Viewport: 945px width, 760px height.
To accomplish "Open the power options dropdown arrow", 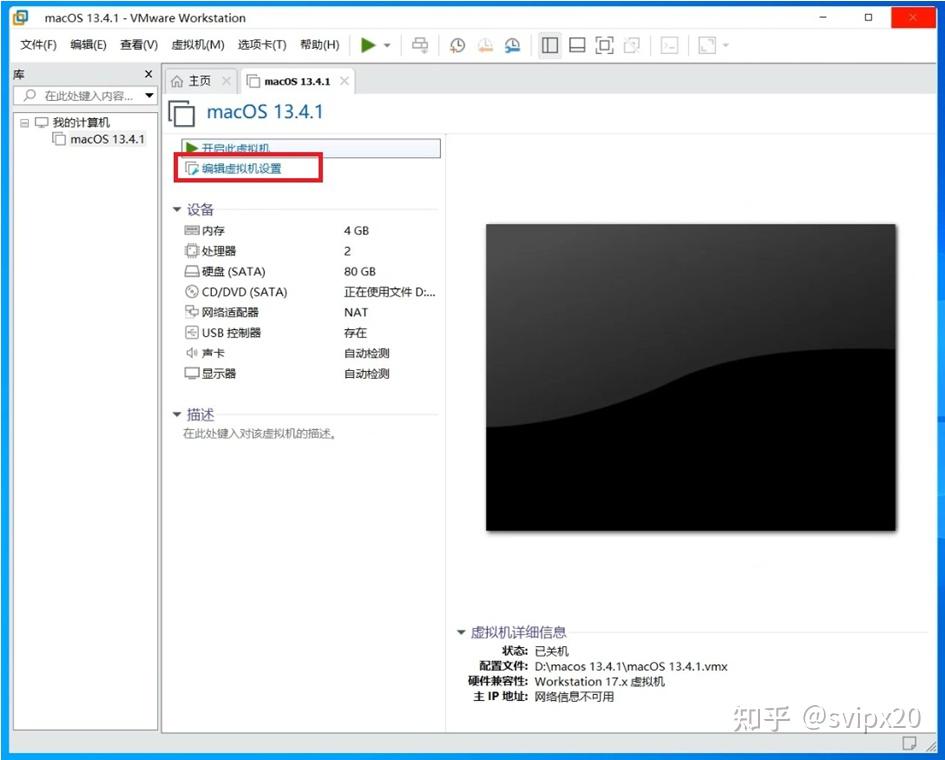I will tap(387, 45).
